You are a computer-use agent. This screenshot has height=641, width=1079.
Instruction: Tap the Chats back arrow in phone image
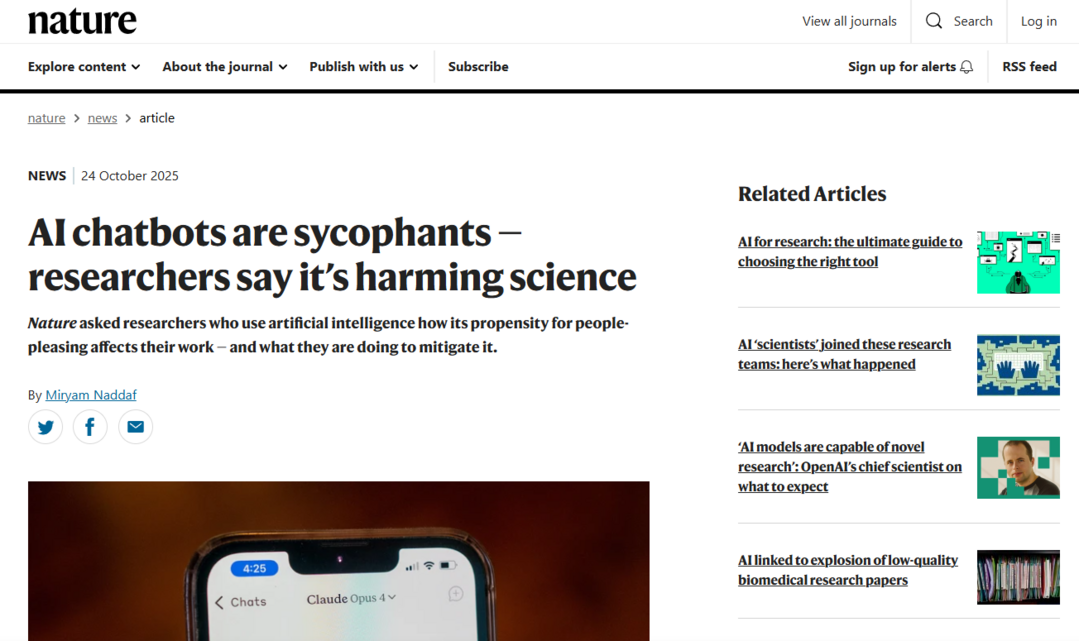[220, 601]
